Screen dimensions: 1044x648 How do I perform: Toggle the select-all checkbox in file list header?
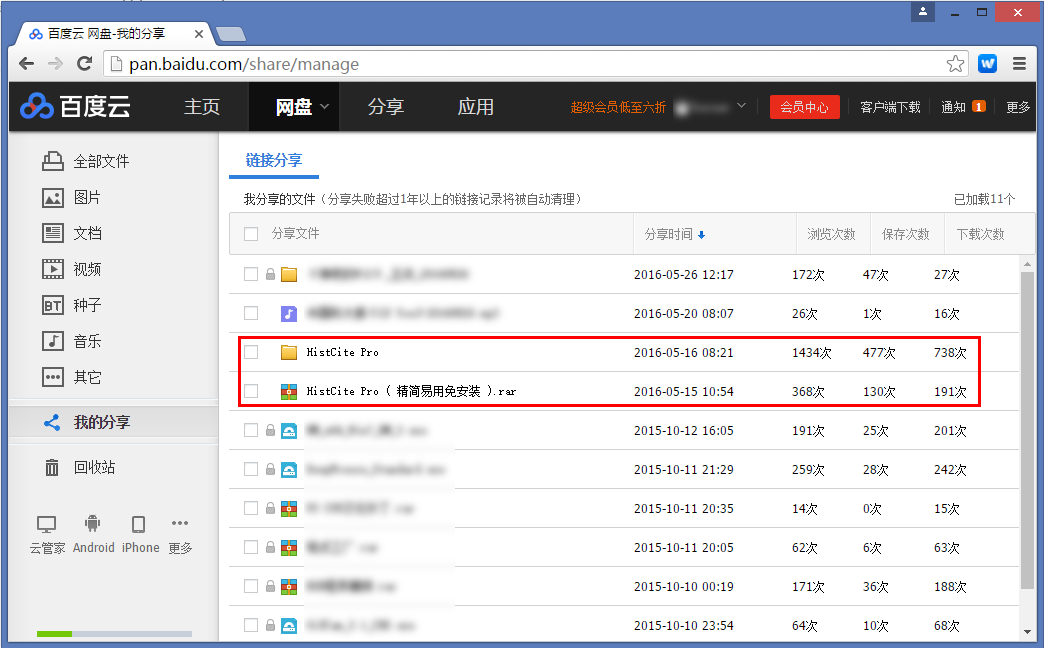point(251,233)
